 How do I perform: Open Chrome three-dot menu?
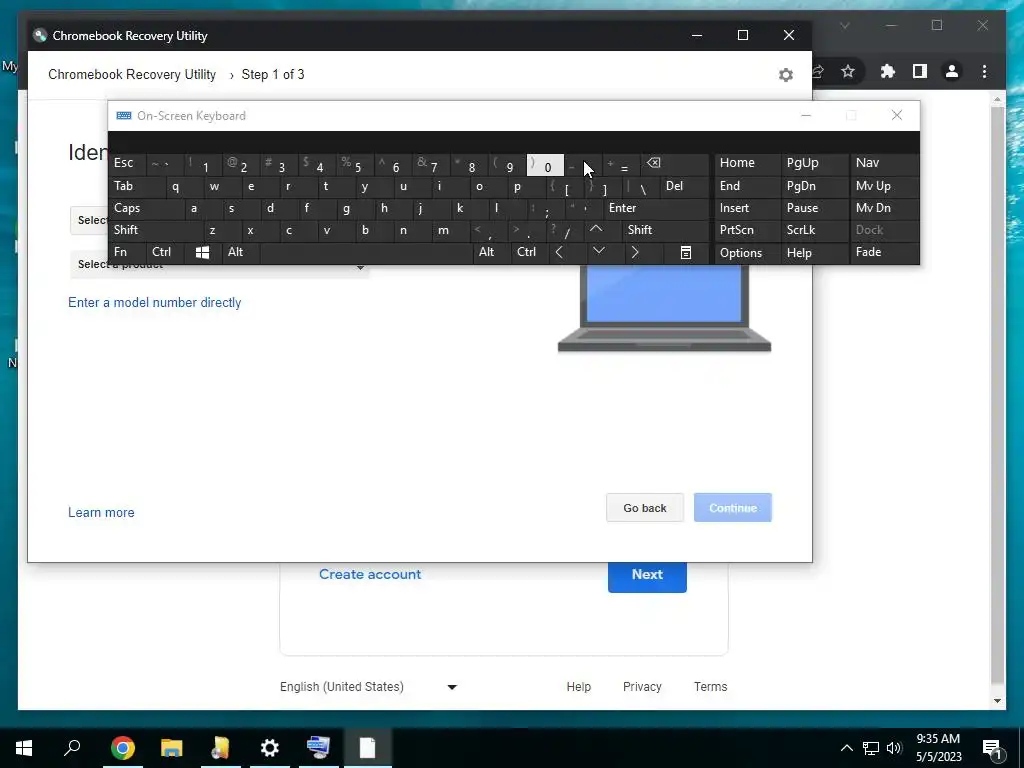coord(984,71)
